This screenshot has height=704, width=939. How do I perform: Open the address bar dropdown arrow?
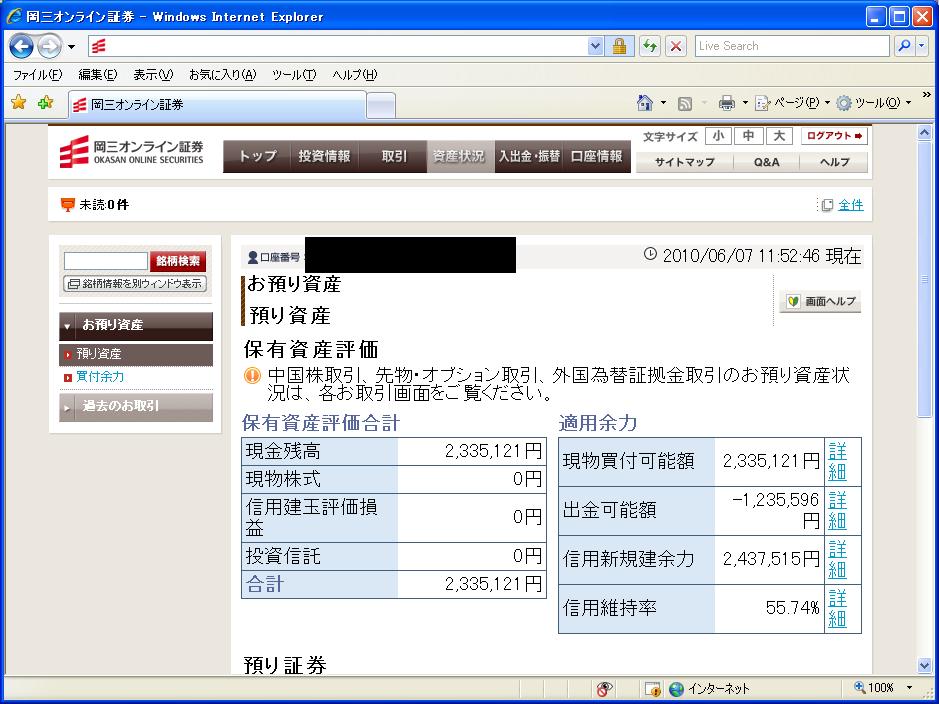[x=596, y=46]
